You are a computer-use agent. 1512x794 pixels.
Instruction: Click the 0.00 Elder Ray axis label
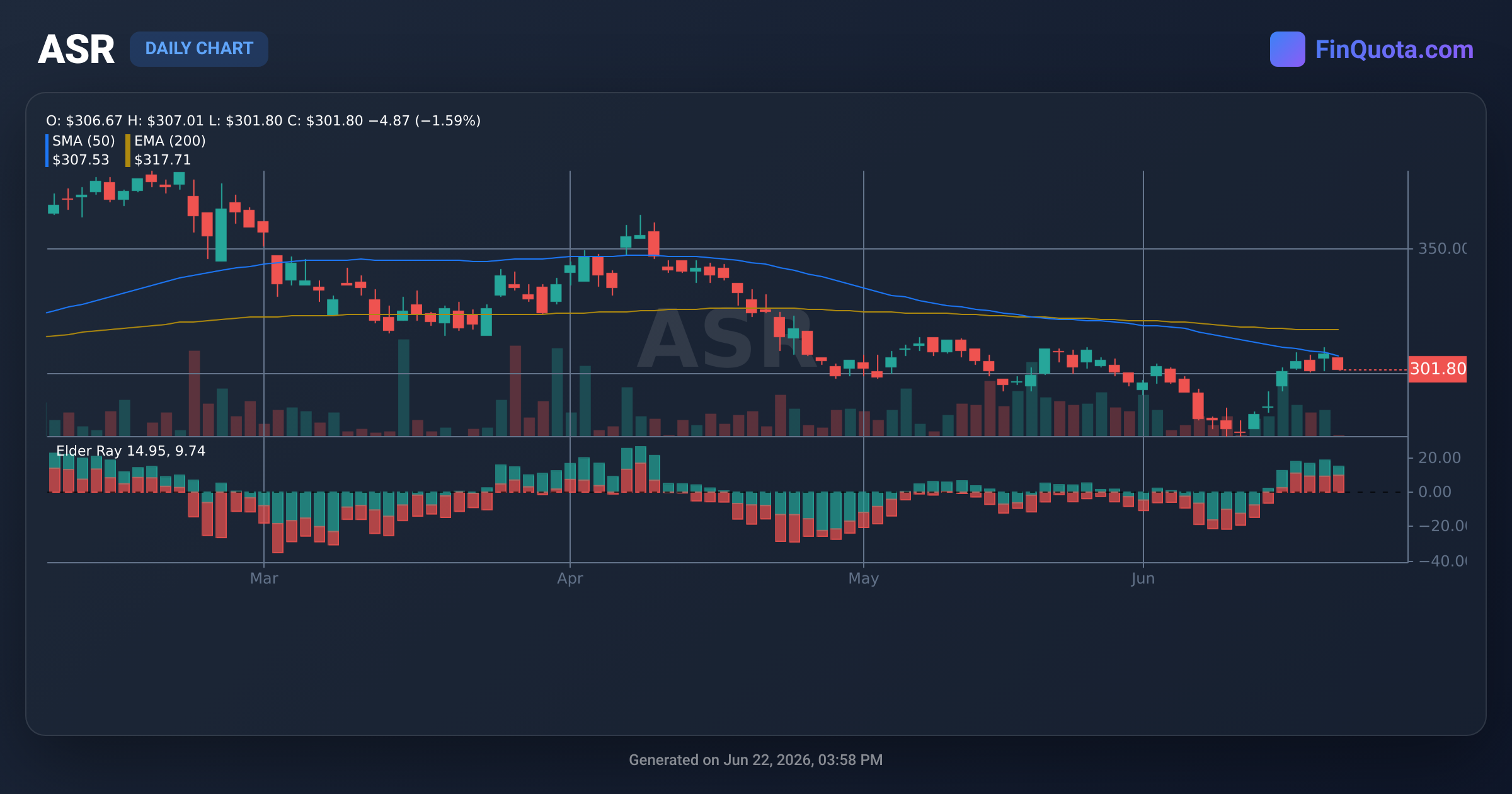tap(1435, 492)
